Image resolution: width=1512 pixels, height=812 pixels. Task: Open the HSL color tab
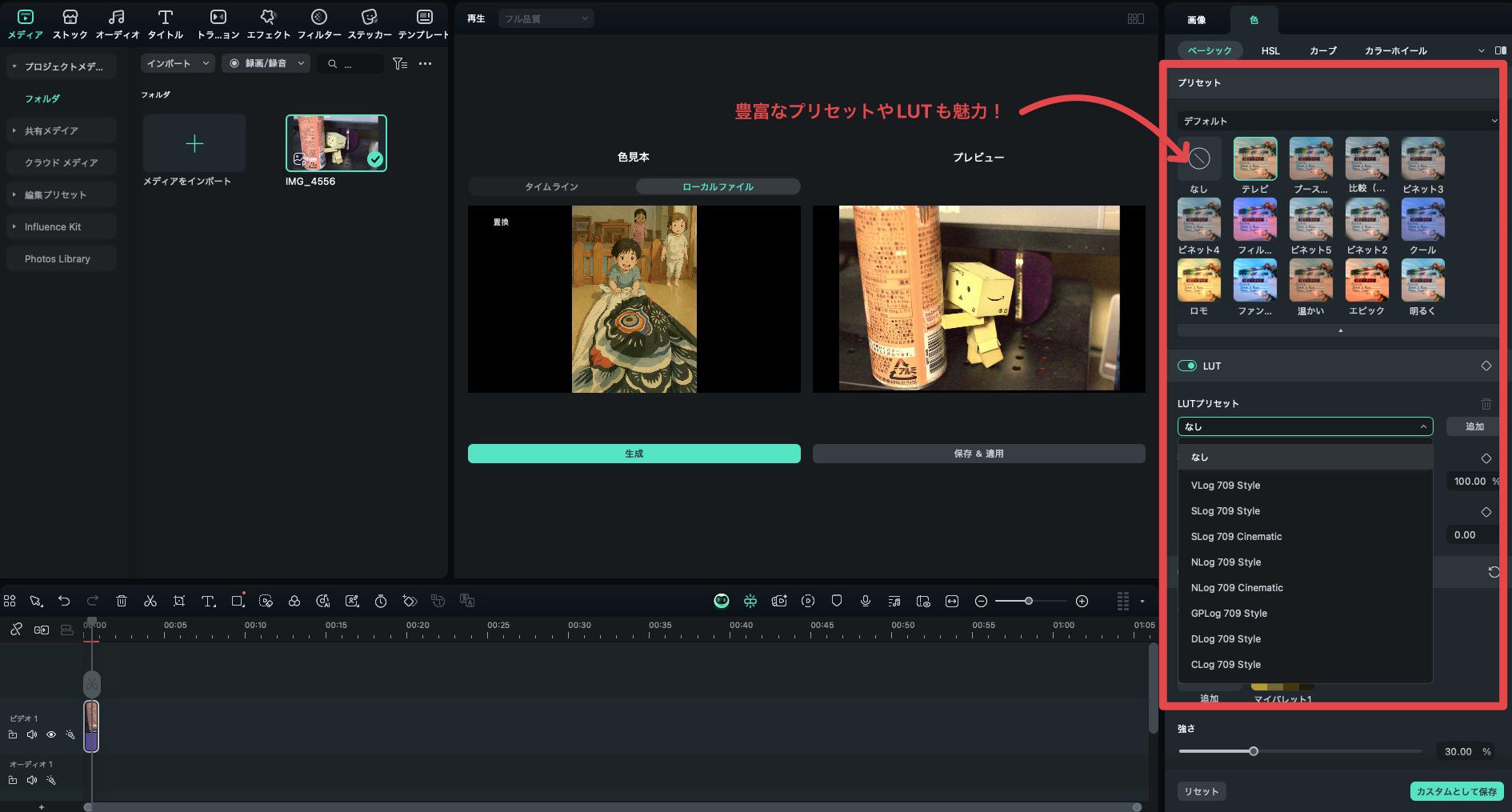tap(1270, 50)
